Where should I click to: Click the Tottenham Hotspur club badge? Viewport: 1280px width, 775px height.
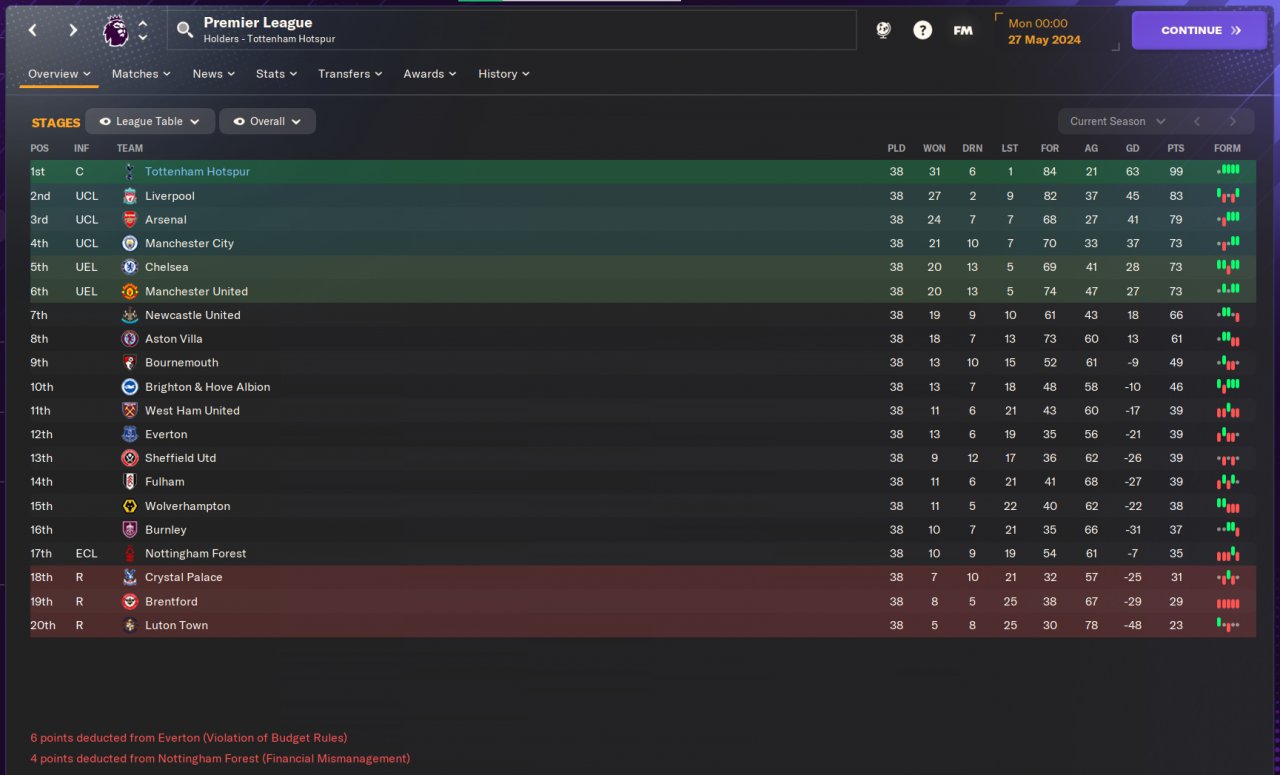[129, 172]
